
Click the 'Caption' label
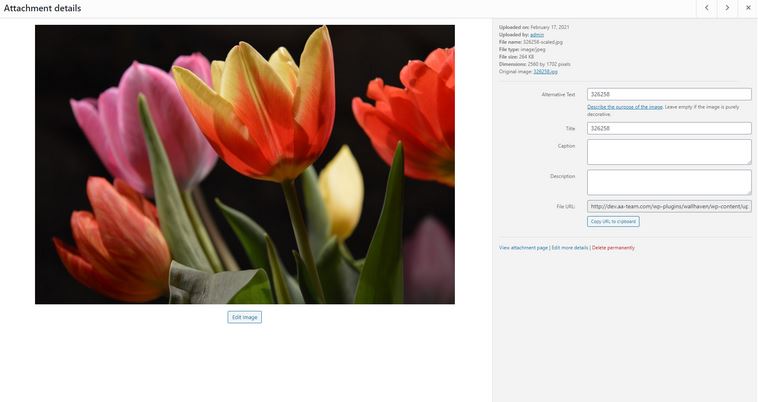(566, 146)
